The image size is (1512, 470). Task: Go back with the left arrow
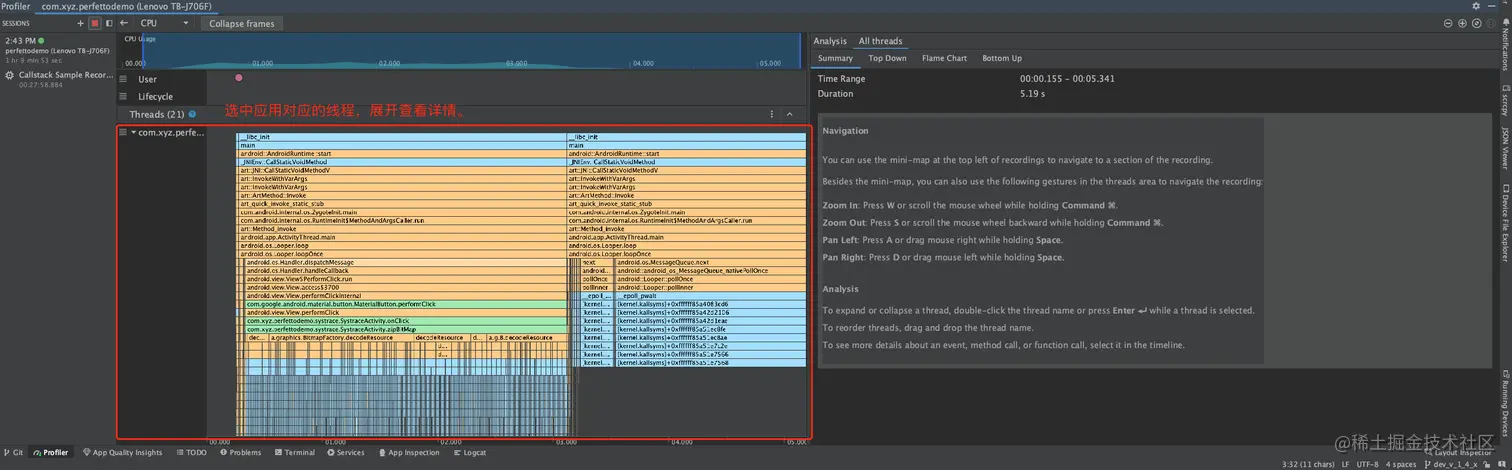[124, 22]
